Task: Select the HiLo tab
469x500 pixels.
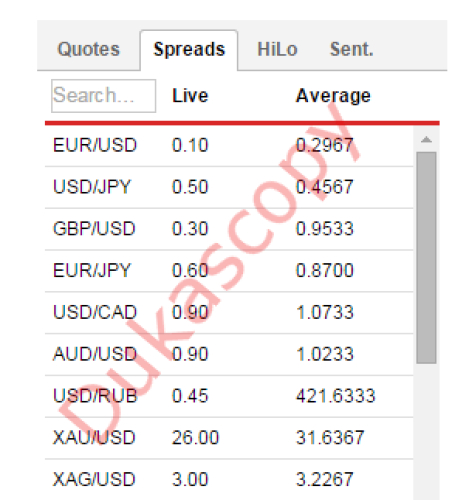Action: coord(277,49)
